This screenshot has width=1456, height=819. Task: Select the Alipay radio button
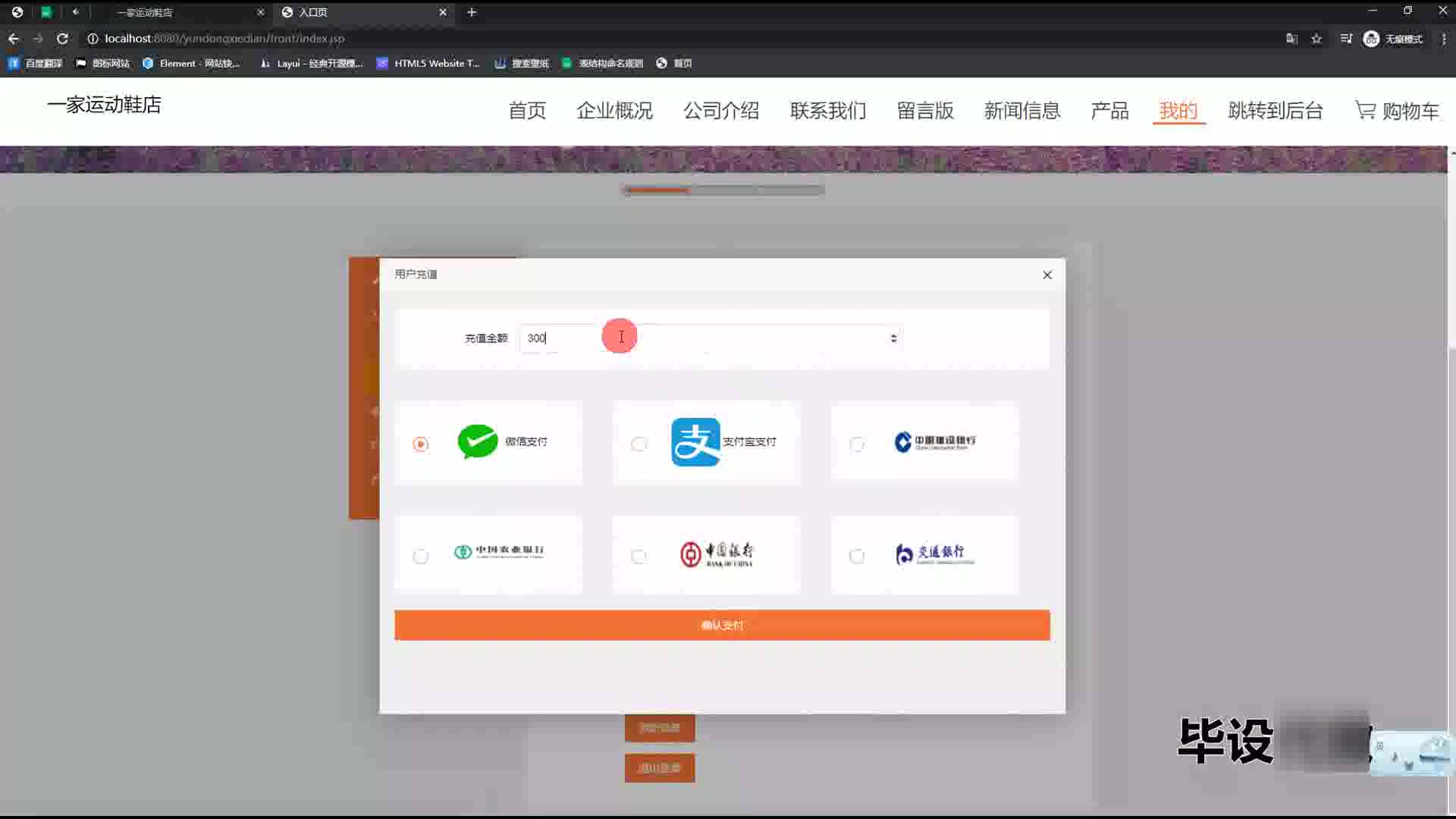[x=639, y=444]
